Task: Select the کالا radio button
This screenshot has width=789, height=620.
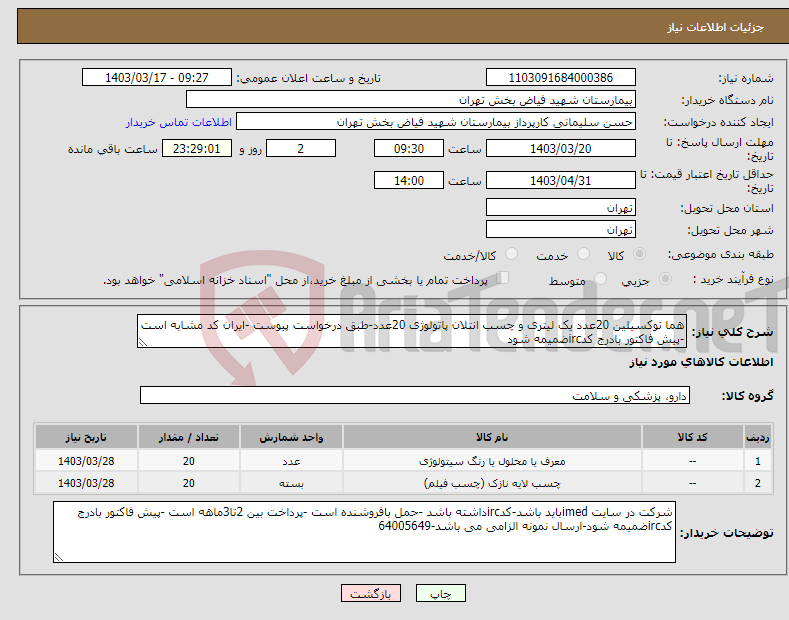Action: [x=639, y=254]
